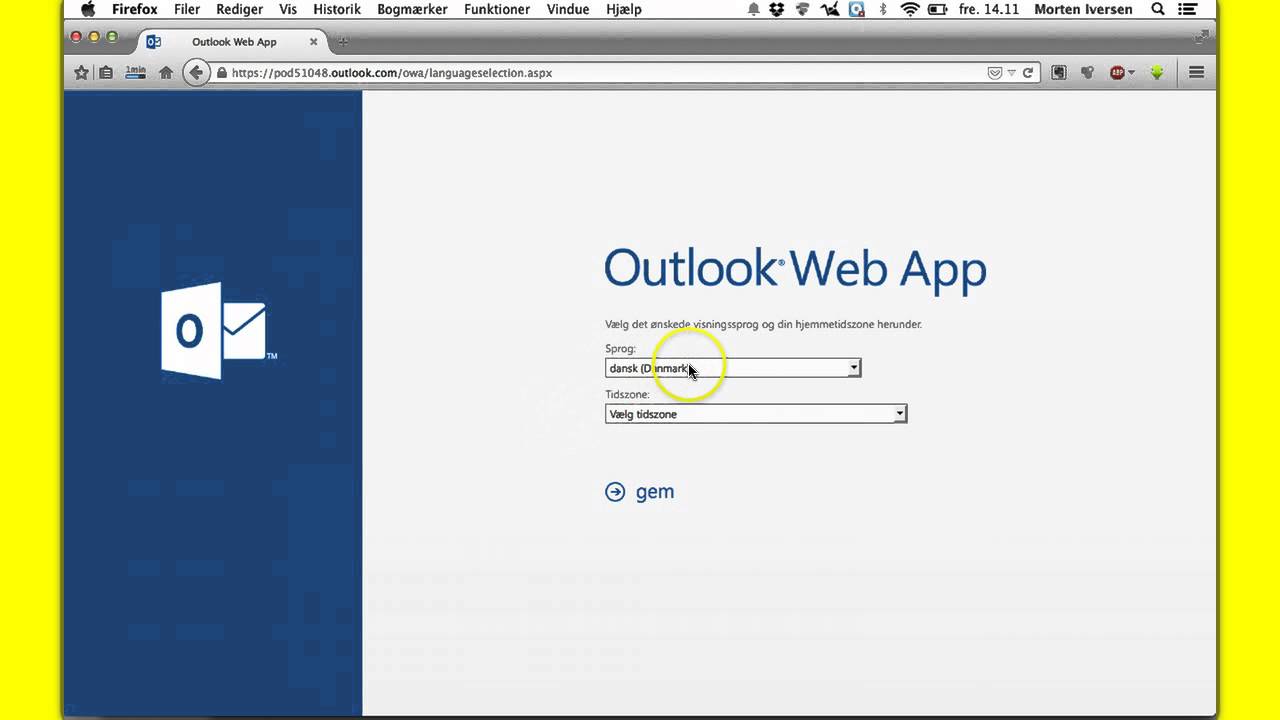Open the Firefox hamburger menu

[1196, 73]
